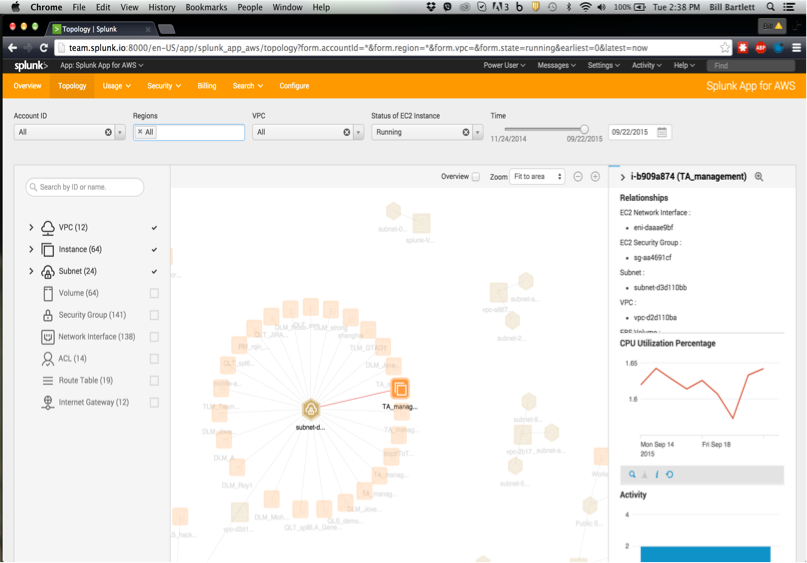Open the Zoom Fit to area dropdown

coord(537,177)
